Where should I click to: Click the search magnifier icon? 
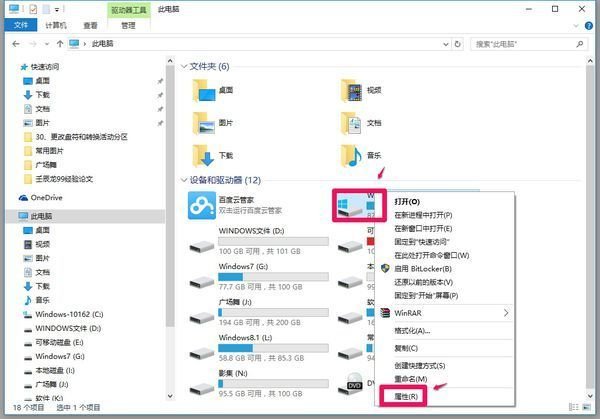[x=580, y=44]
